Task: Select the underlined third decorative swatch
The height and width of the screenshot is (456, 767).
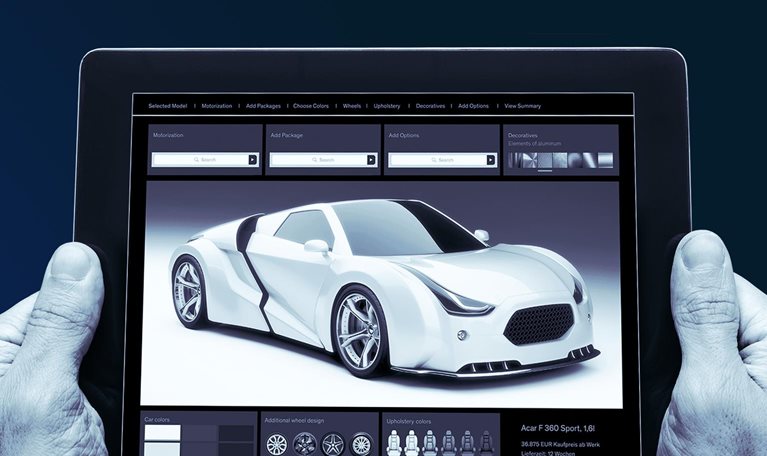Action: coord(545,160)
